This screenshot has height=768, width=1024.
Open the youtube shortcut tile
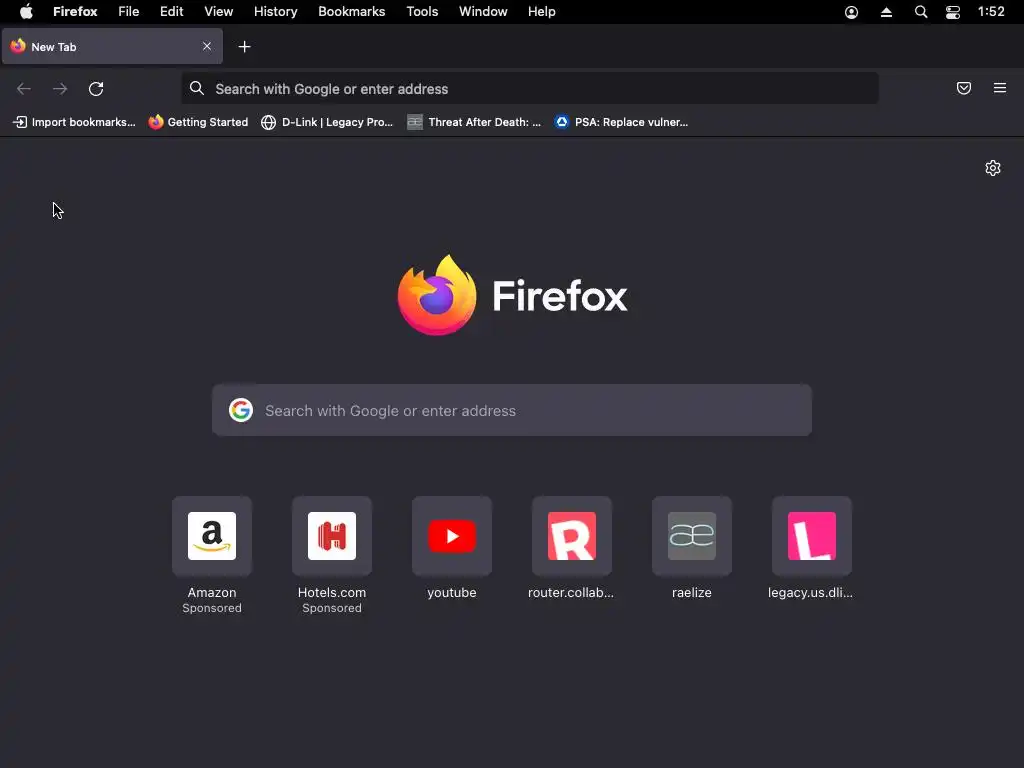click(x=452, y=536)
